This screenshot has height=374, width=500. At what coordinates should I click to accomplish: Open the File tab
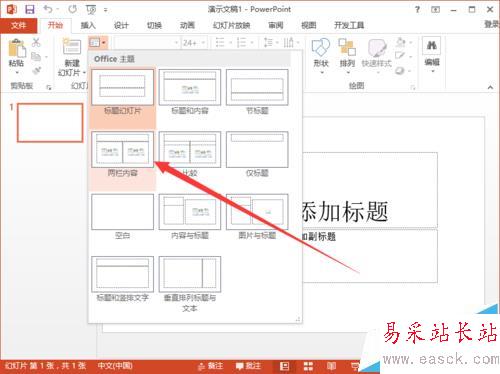pos(18,25)
